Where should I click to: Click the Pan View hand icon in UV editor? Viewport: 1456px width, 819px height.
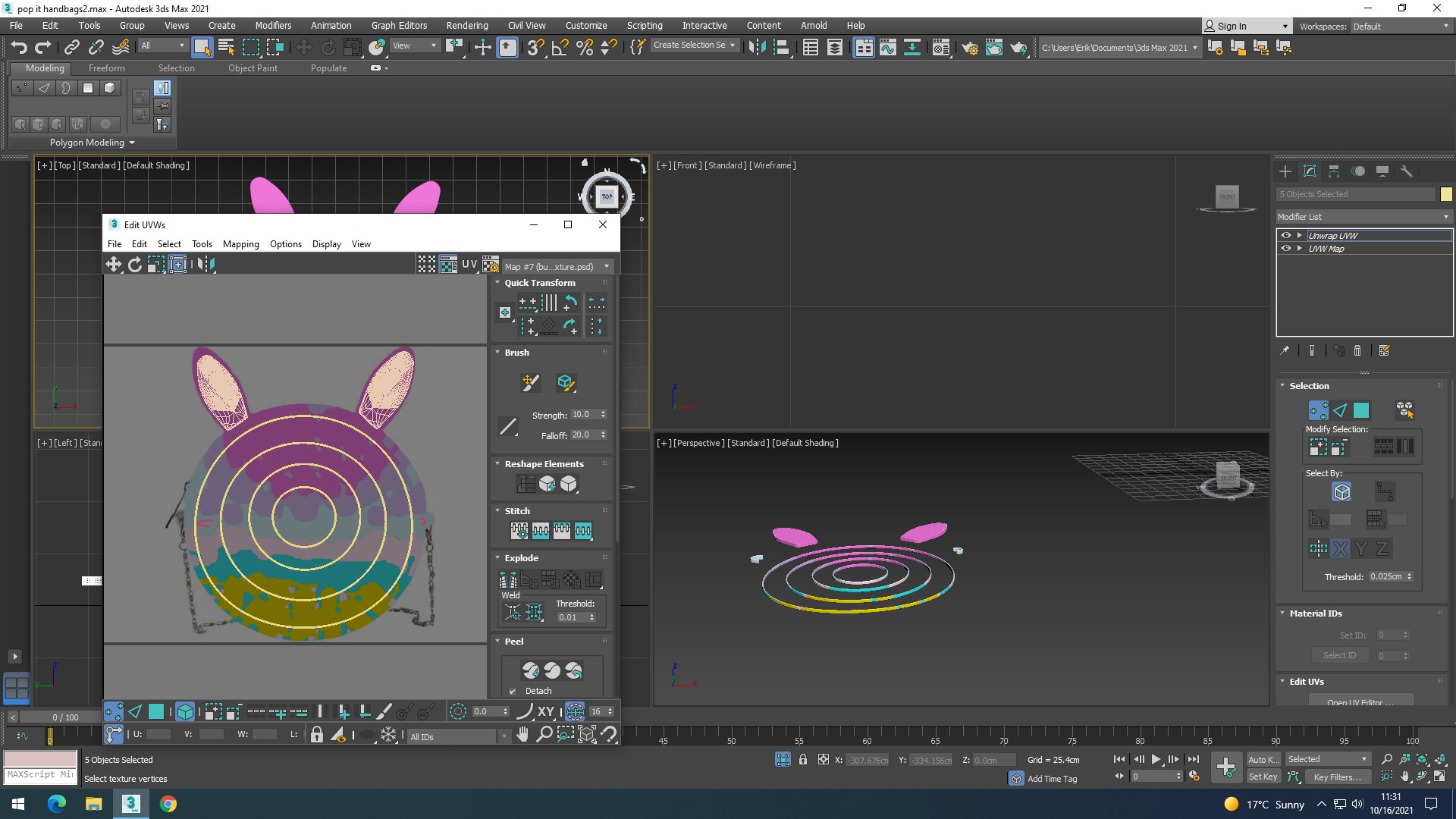pos(522,734)
